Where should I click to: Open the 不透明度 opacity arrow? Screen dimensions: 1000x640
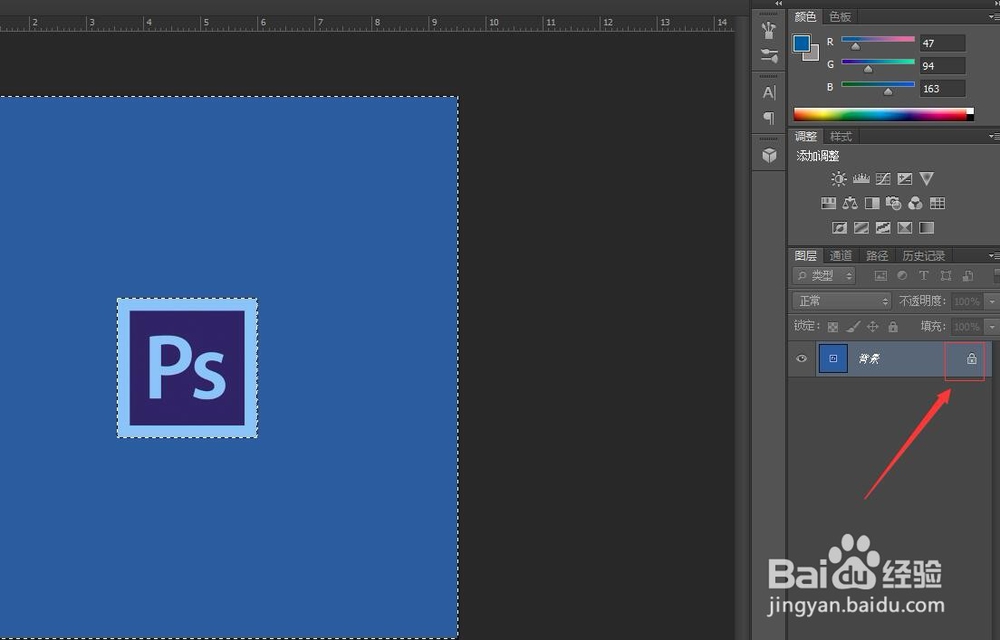992,301
